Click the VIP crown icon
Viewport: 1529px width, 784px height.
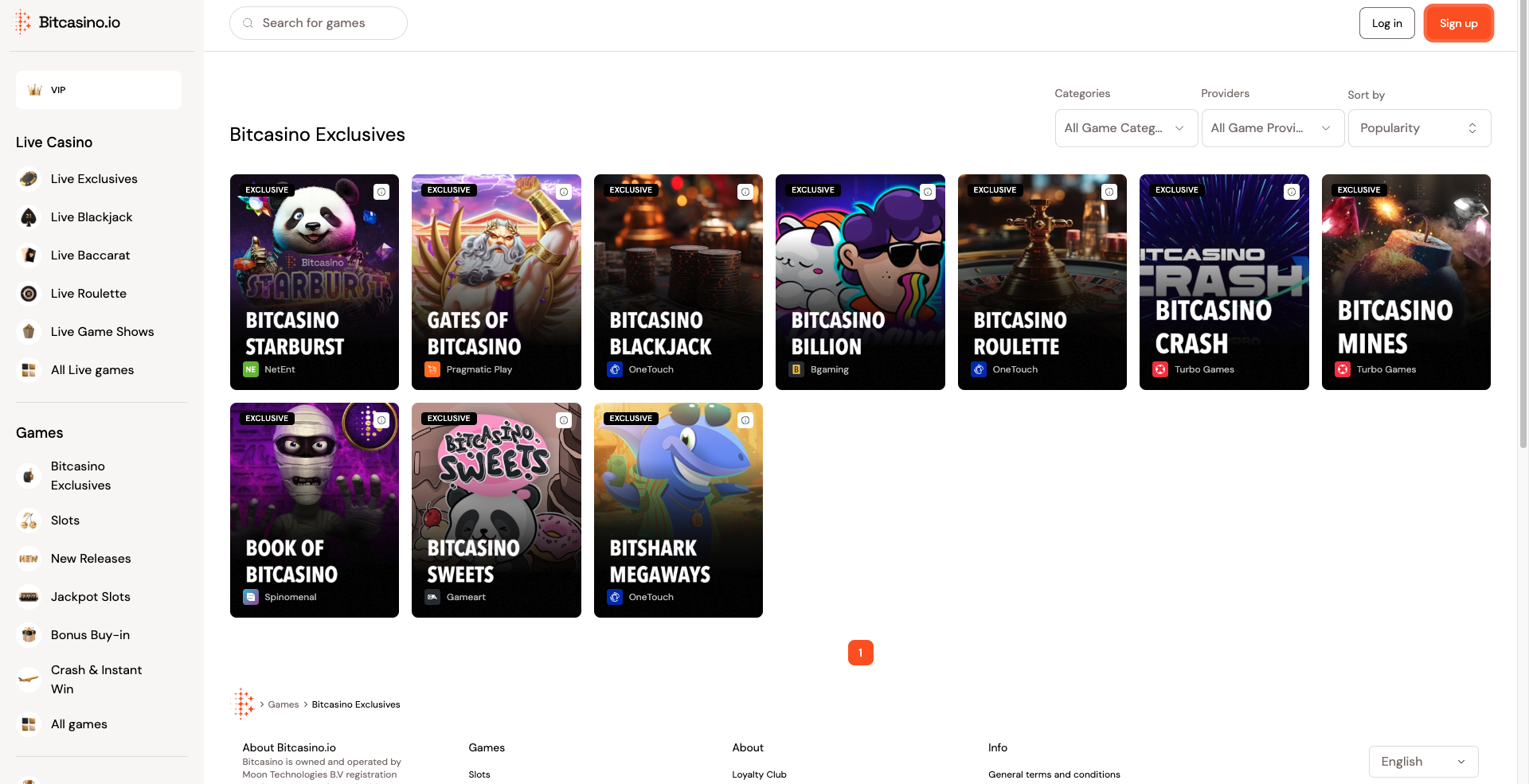pos(35,90)
